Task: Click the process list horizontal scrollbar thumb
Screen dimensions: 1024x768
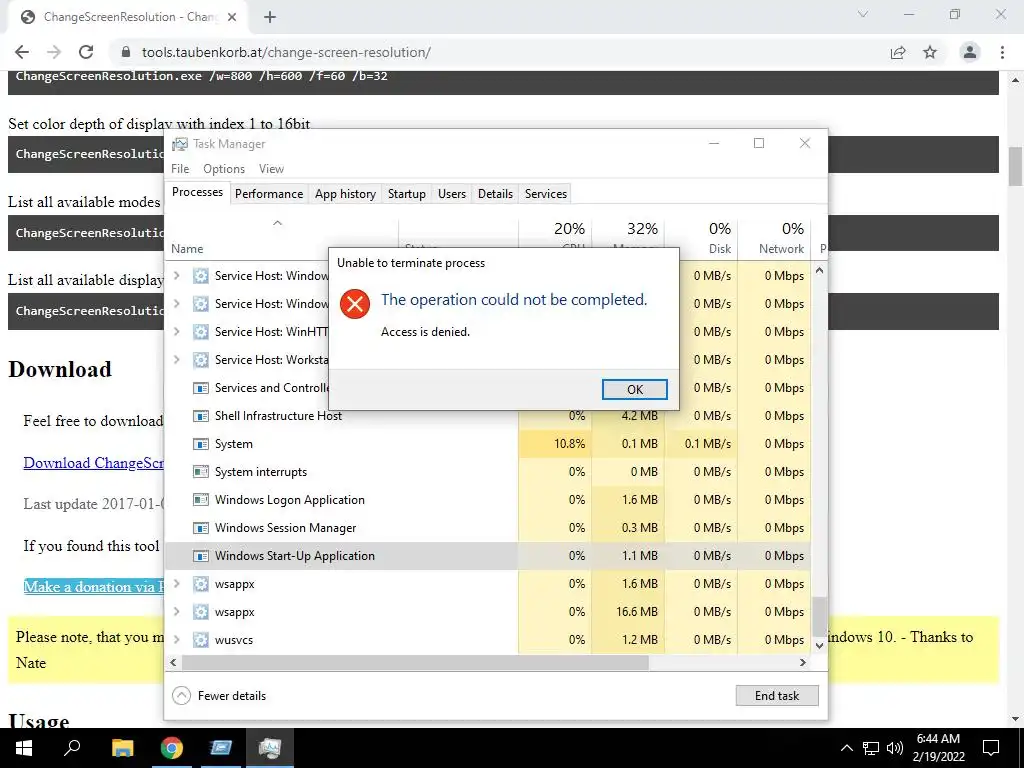Action: click(x=415, y=662)
